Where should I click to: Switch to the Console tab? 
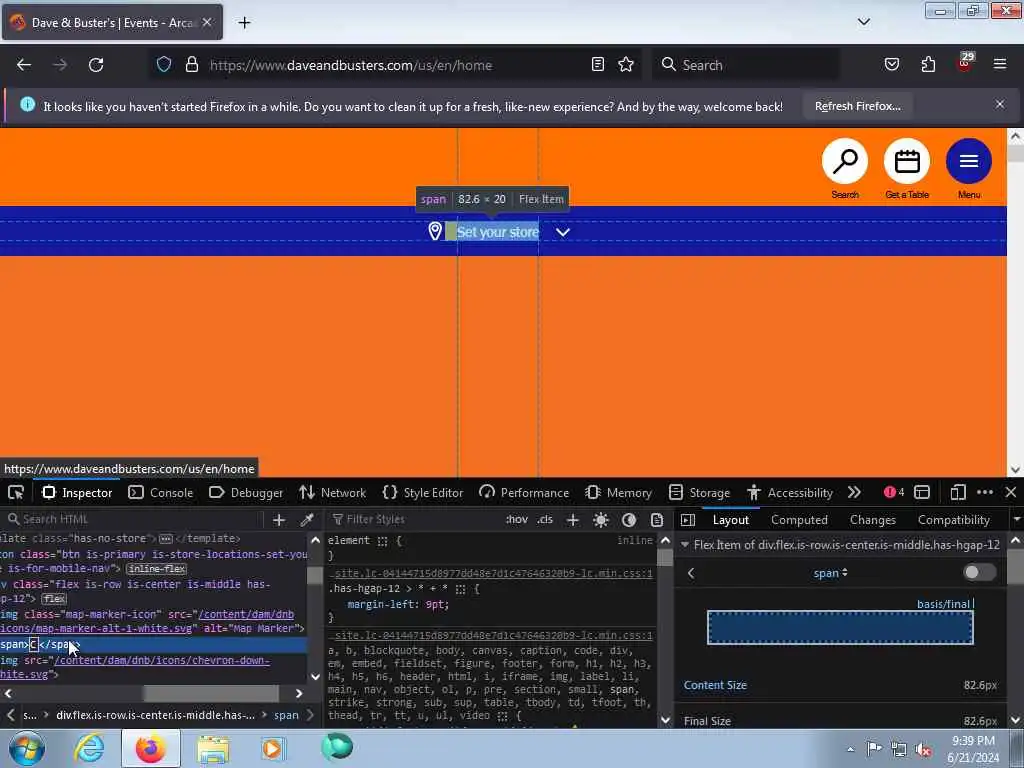(161, 492)
